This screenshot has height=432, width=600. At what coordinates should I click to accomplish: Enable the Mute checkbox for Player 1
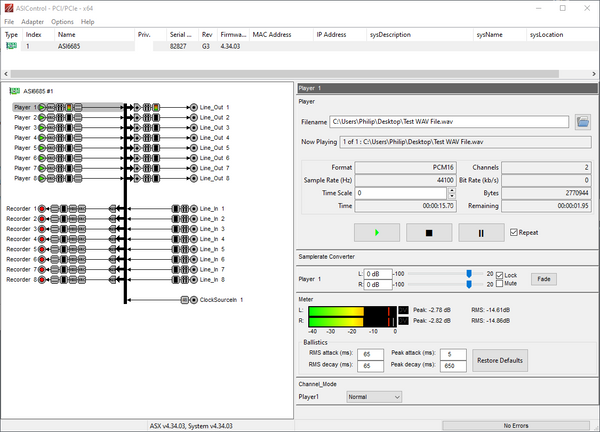(499, 284)
